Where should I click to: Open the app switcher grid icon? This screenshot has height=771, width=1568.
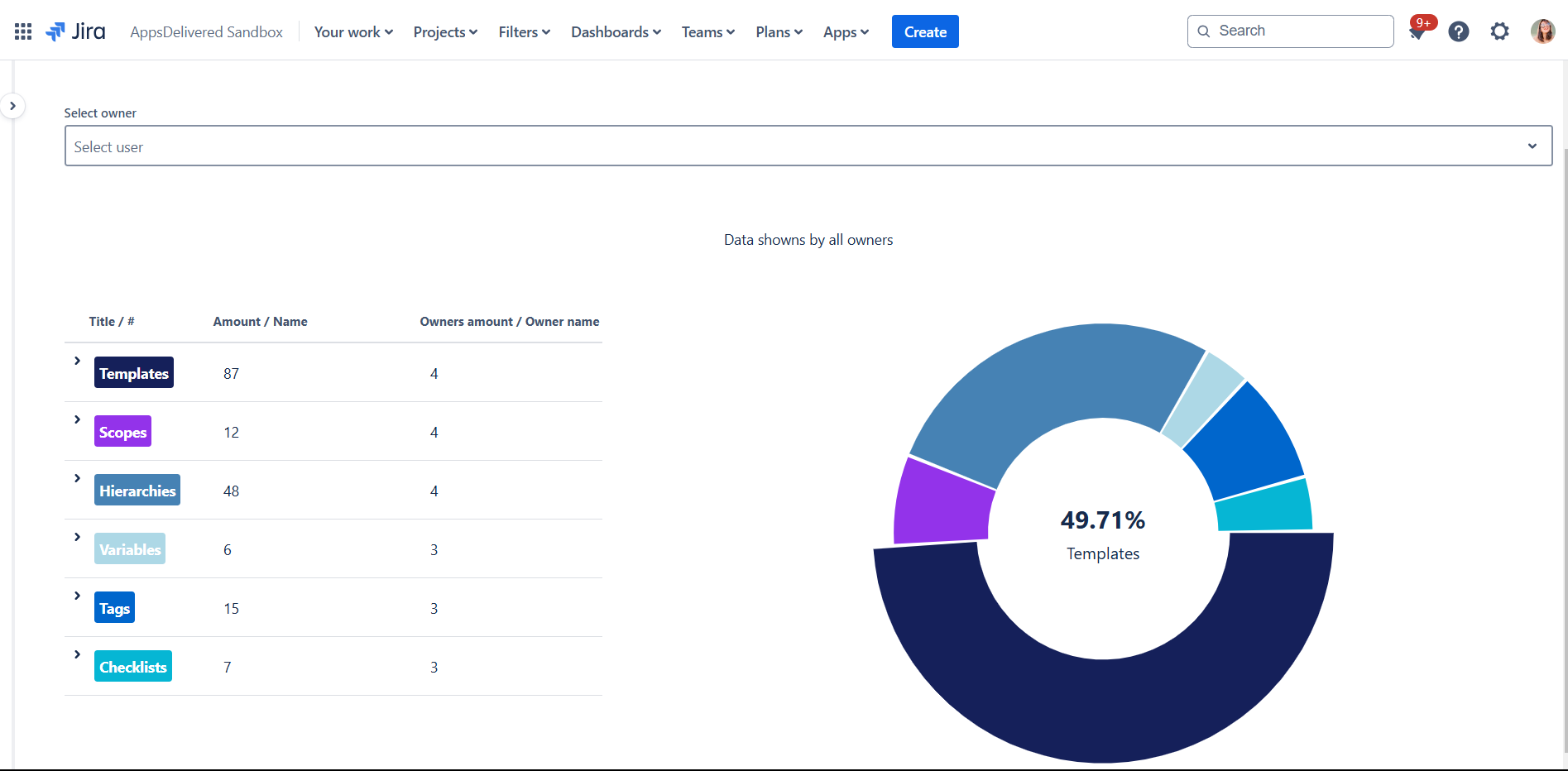(23, 31)
